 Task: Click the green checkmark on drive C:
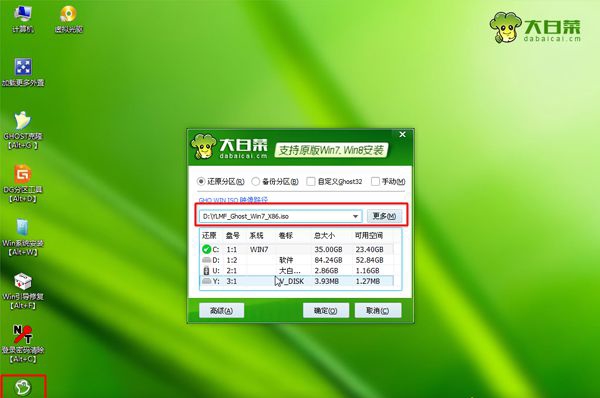coord(207,249)
